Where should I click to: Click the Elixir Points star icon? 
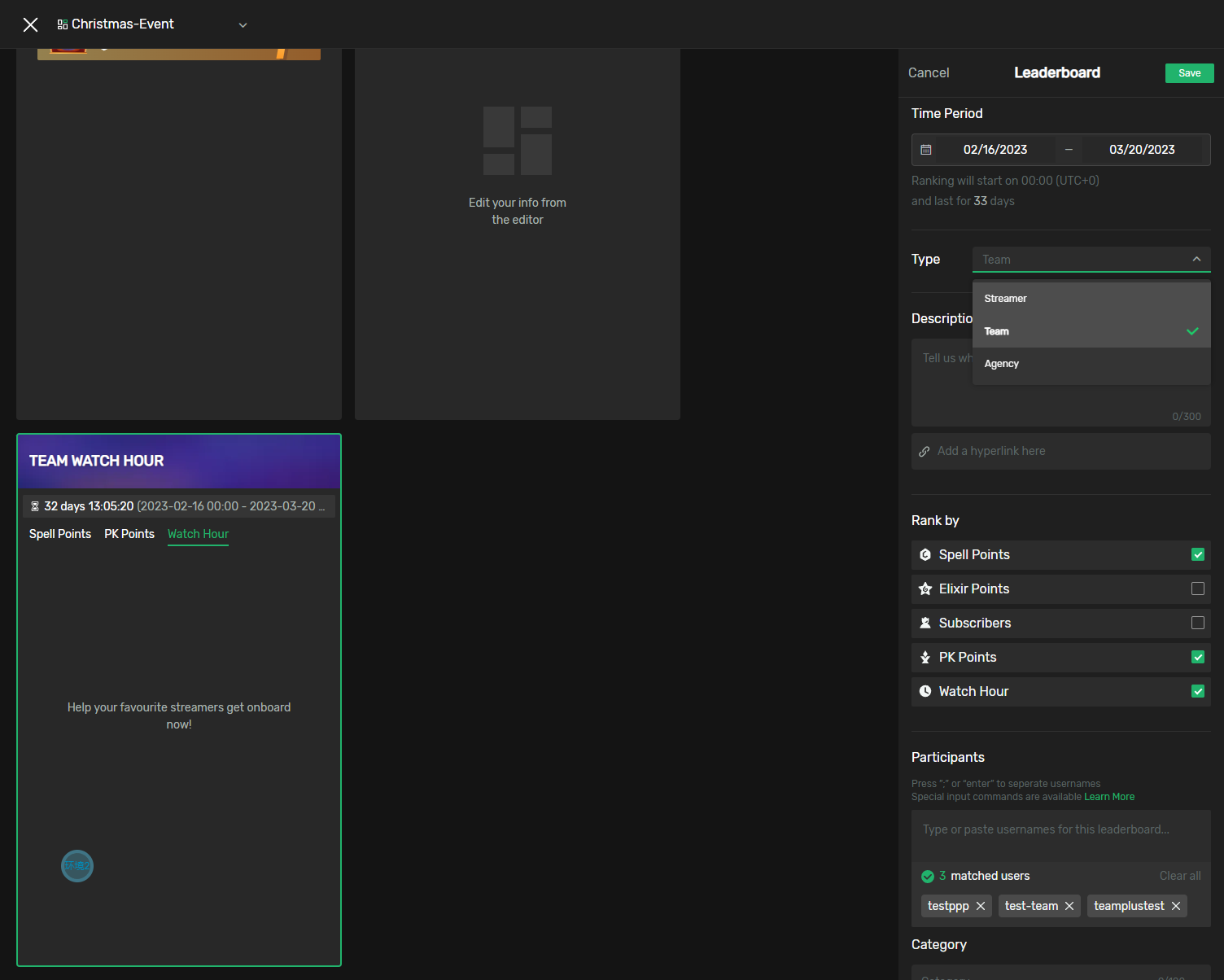point(925,588)
